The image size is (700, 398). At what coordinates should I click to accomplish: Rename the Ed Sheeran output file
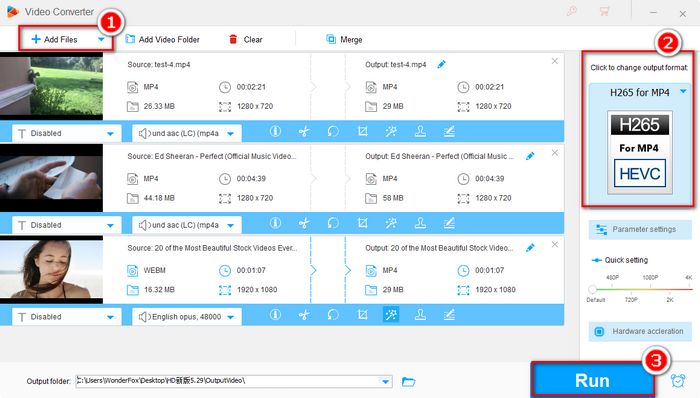click(x=530, y=156)
